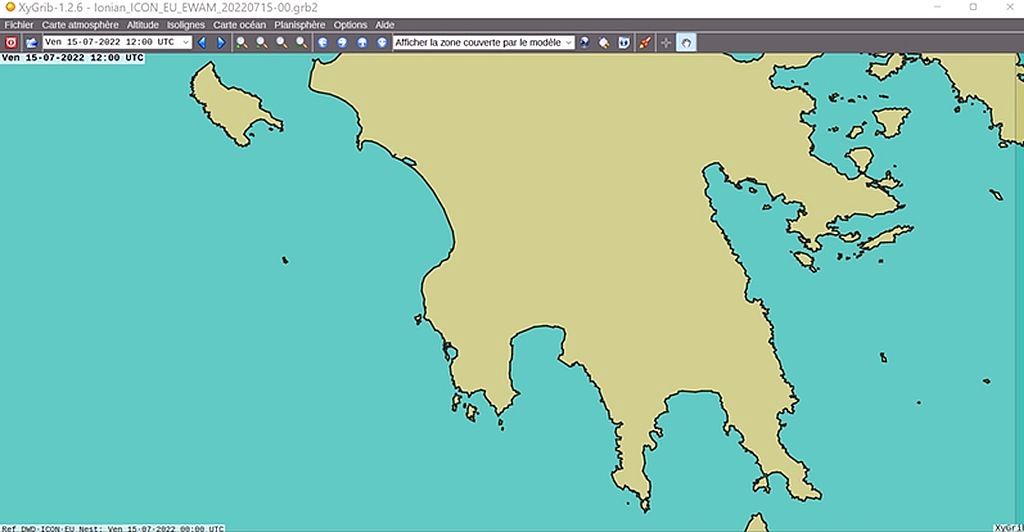Go to previous forecast time arrow

(x=203, y=43)
